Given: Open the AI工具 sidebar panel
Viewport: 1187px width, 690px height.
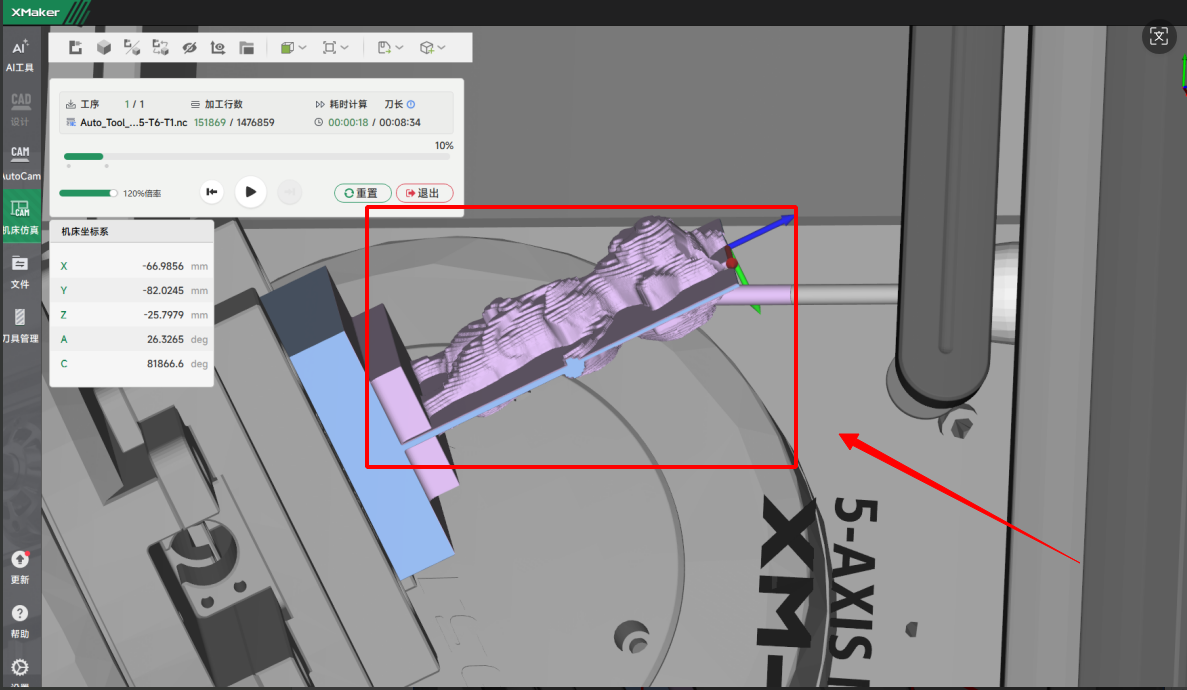Looking at the screenshot, I should click(20, 55).
